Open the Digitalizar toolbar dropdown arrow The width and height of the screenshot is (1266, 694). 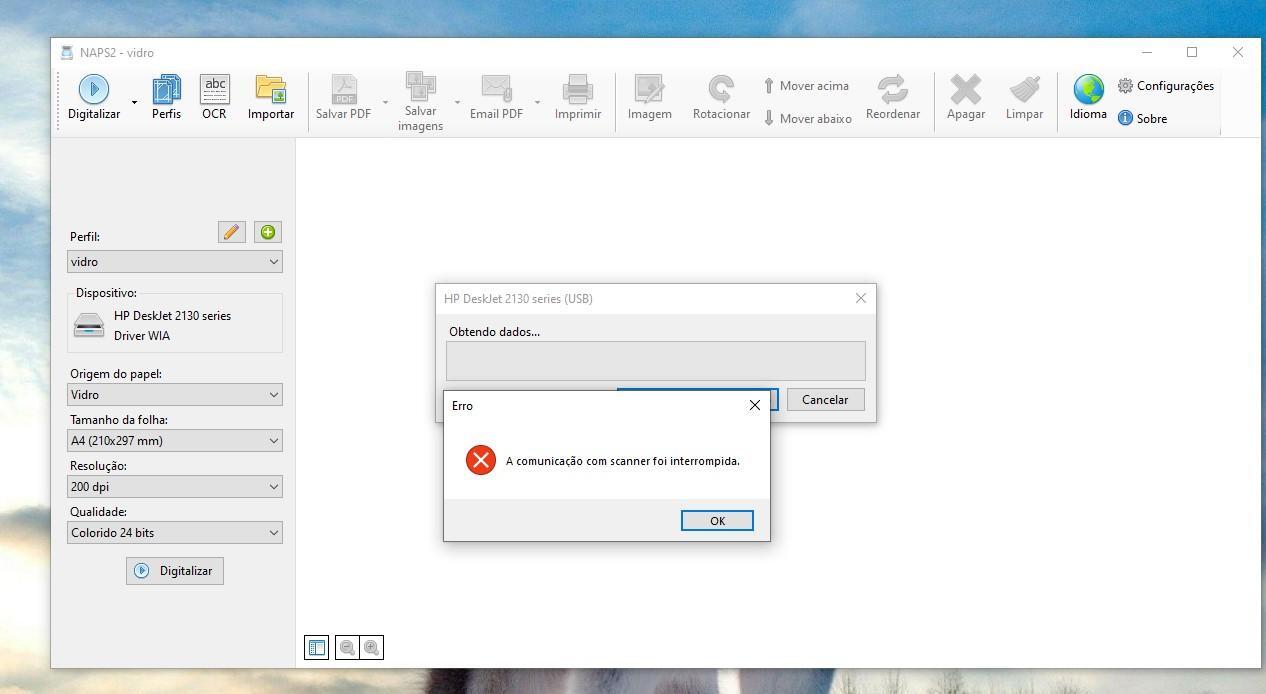(x=134, y=102)
